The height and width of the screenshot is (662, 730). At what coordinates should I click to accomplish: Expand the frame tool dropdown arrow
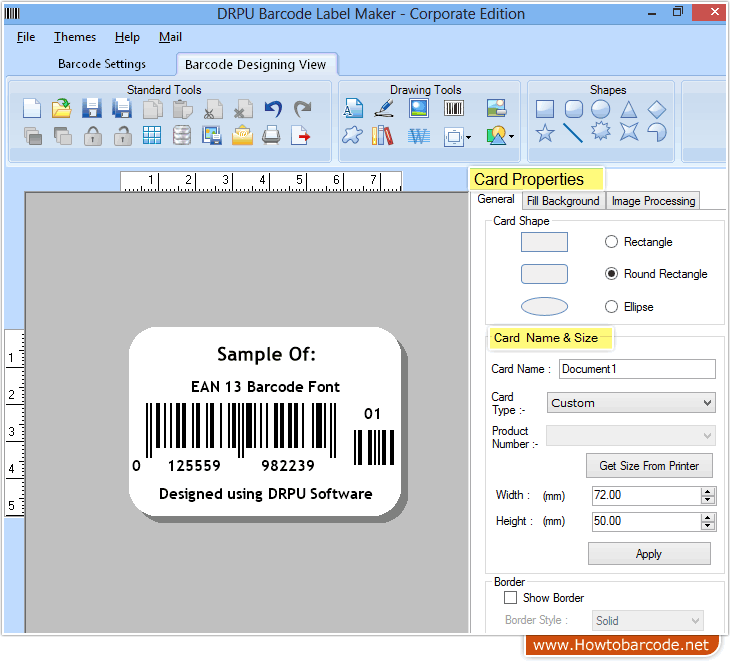(x=468, y=137)
